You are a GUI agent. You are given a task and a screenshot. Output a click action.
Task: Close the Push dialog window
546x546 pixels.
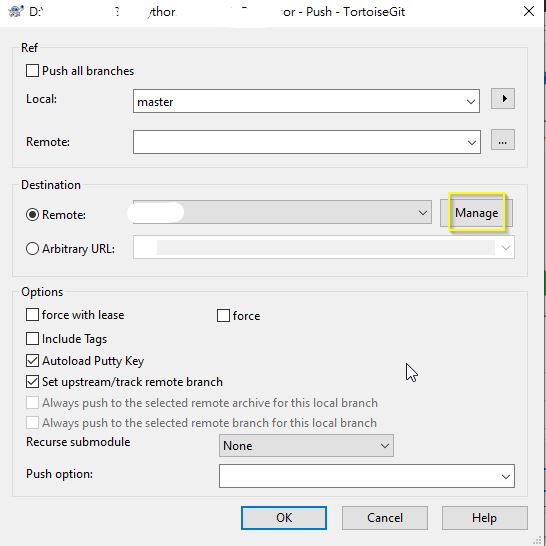coord(529,11)
